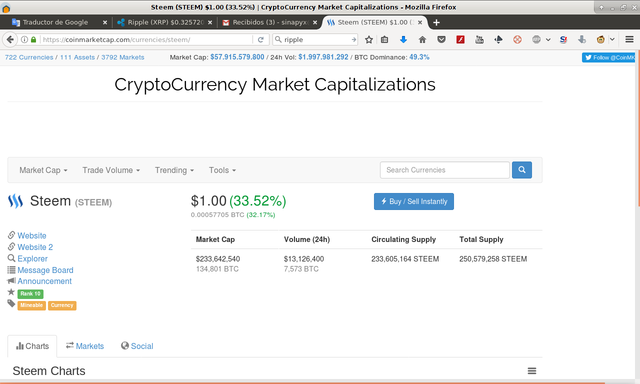The width and height of the screenshot is (640, 384).
Task: Expand the Tools dropdown
Action: (x=222, y=170)
